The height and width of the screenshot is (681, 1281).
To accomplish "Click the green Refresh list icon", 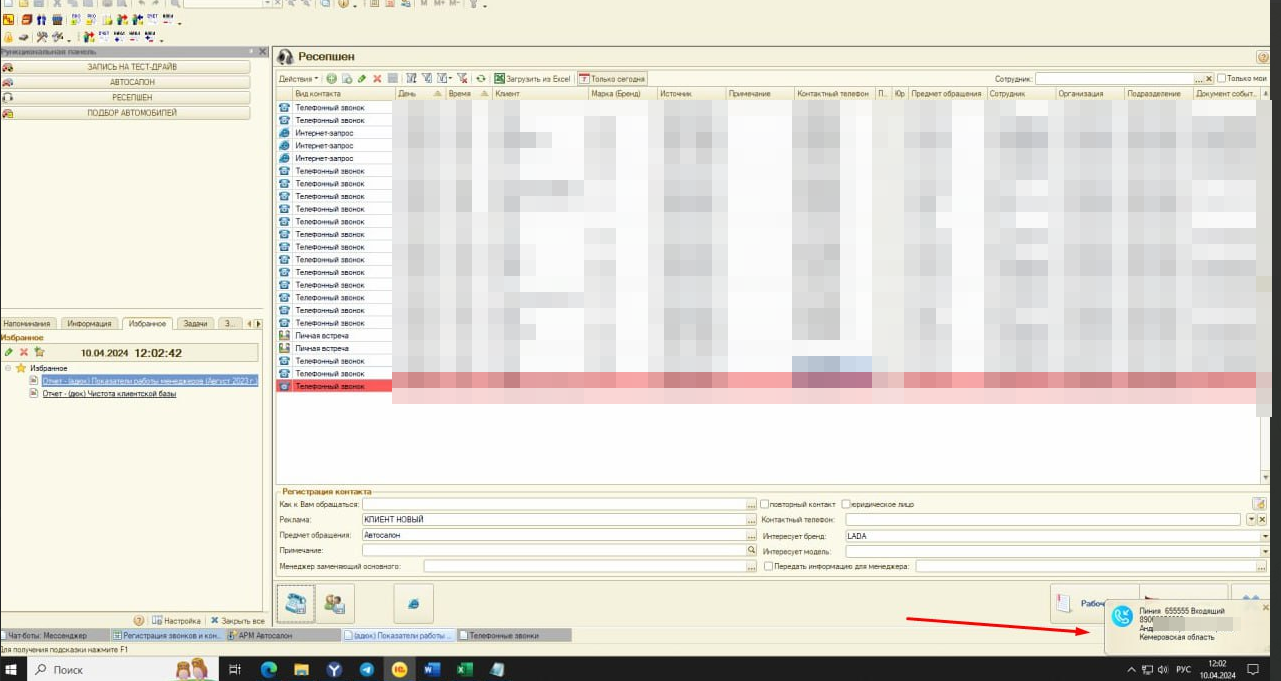I will click(x=481, y=78).
